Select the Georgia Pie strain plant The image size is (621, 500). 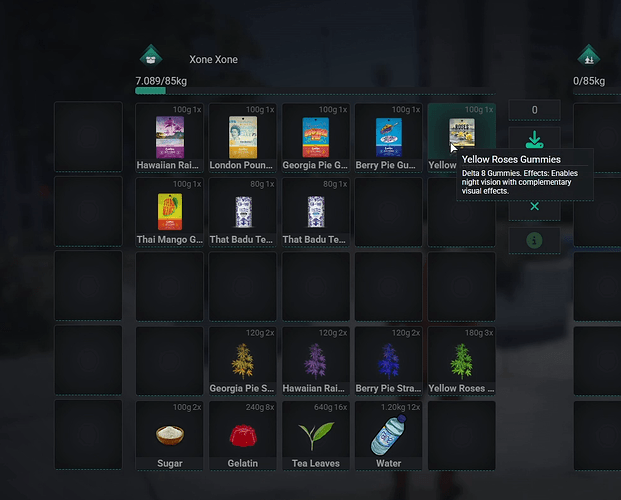(x=242, y=361)
